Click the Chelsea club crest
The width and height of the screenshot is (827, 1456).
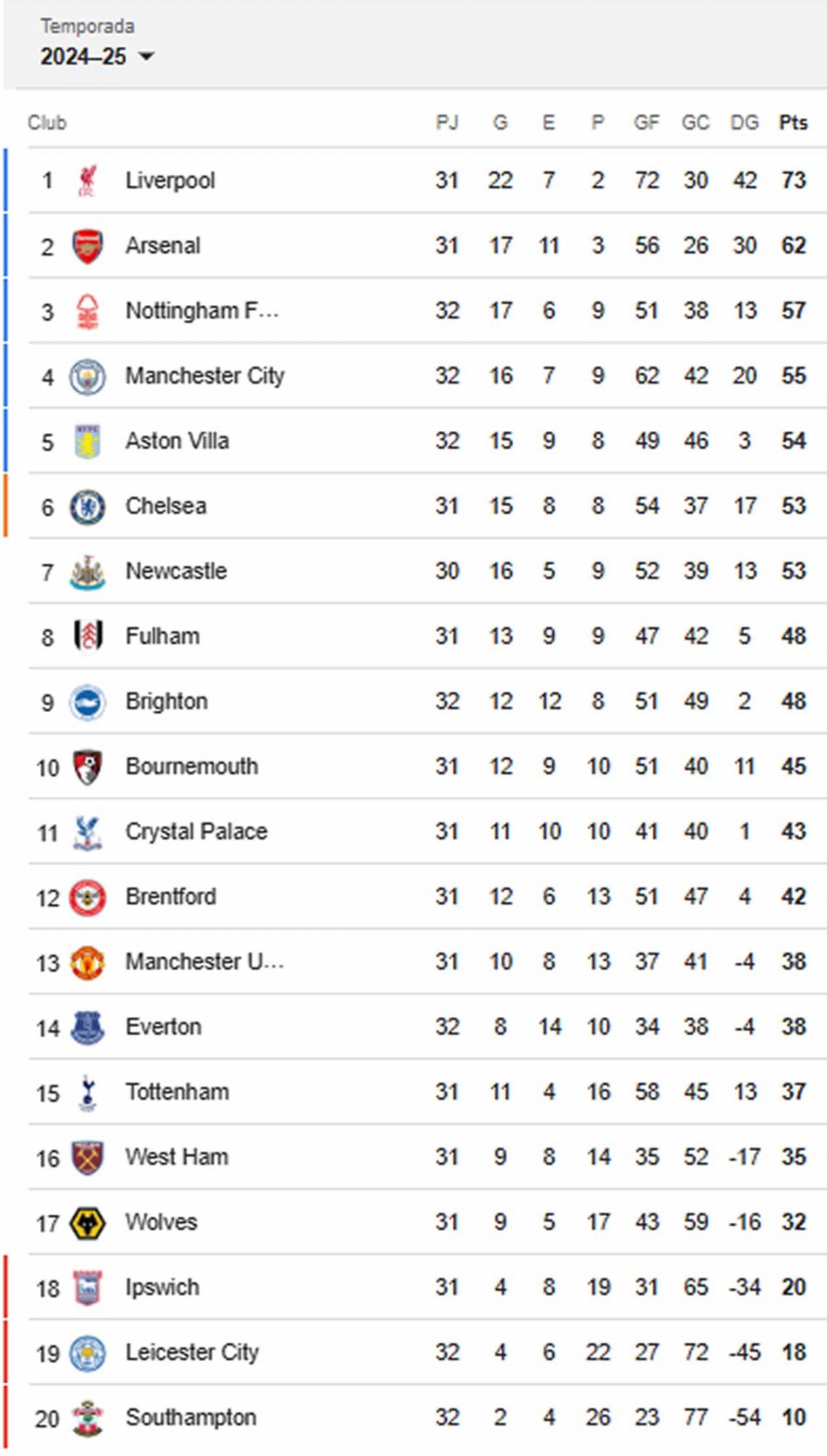pos(87,506)
